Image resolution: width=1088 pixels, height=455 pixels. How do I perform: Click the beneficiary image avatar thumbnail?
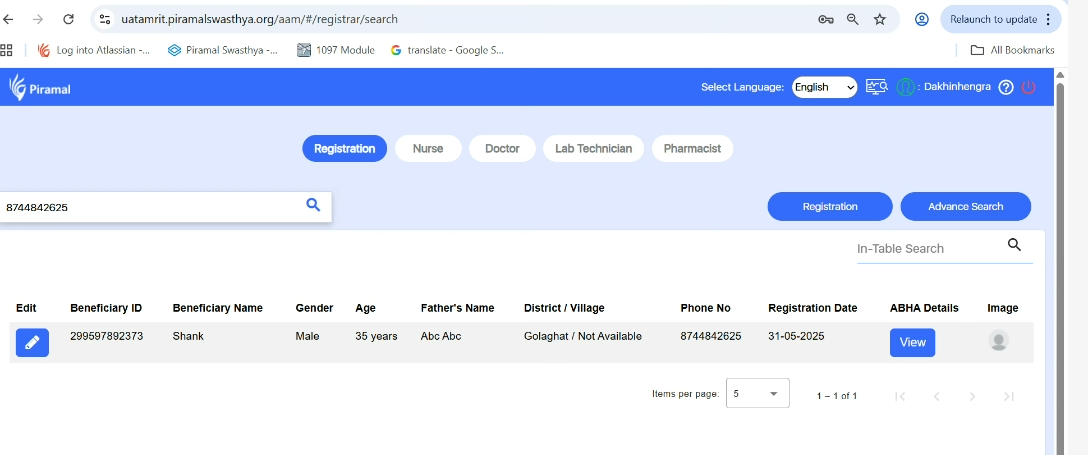pos(998,341)
